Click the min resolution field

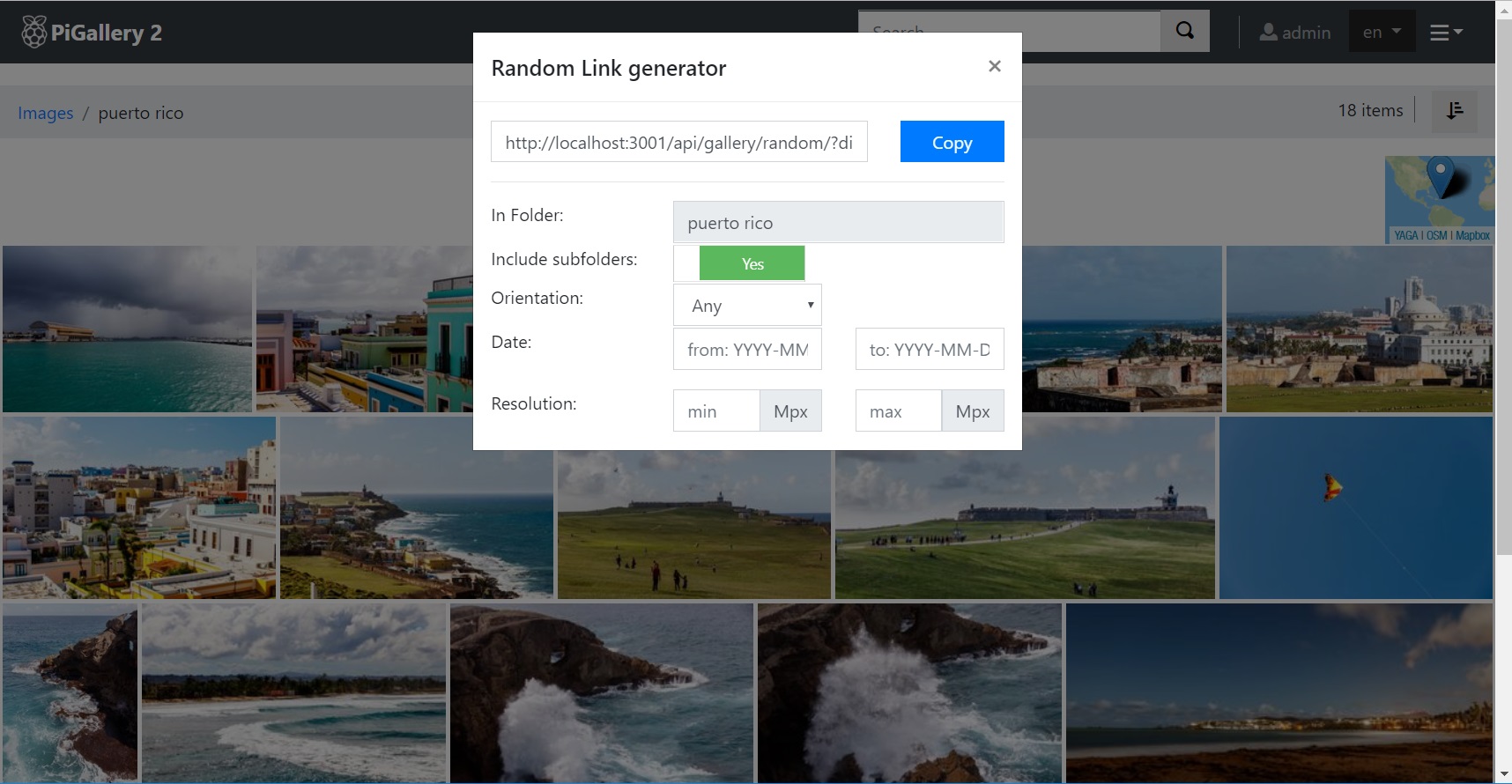pyautogui.click(x=715, y=411)
